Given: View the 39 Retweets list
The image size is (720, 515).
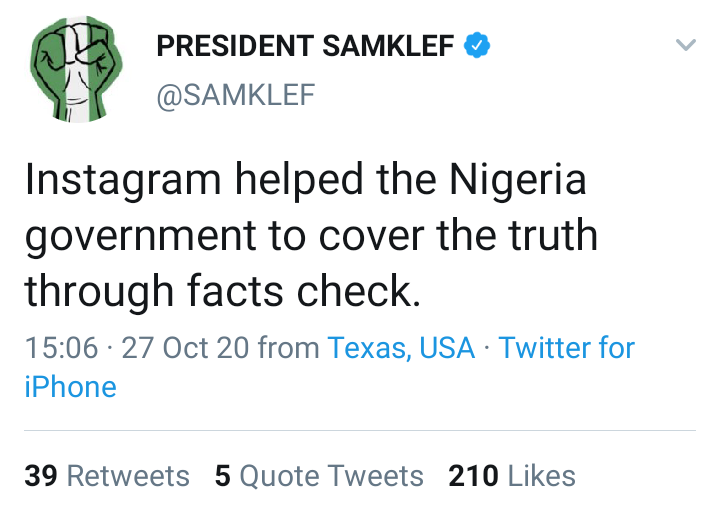Looking at the screenshot, I should [107, 476].
